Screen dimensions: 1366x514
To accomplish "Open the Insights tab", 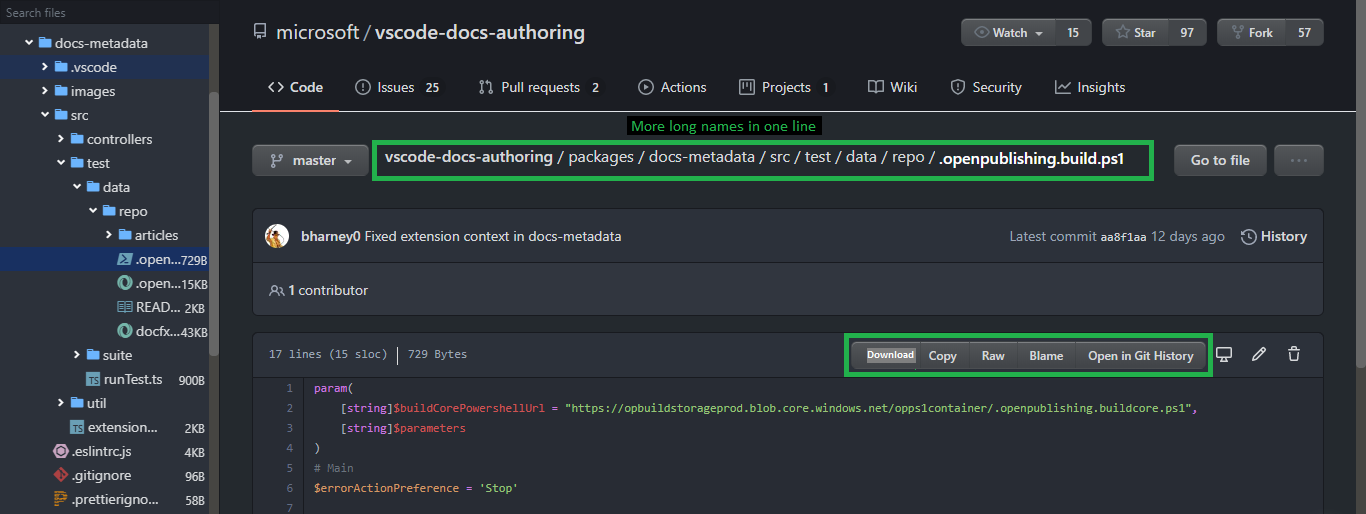I will coord(1090,87).
